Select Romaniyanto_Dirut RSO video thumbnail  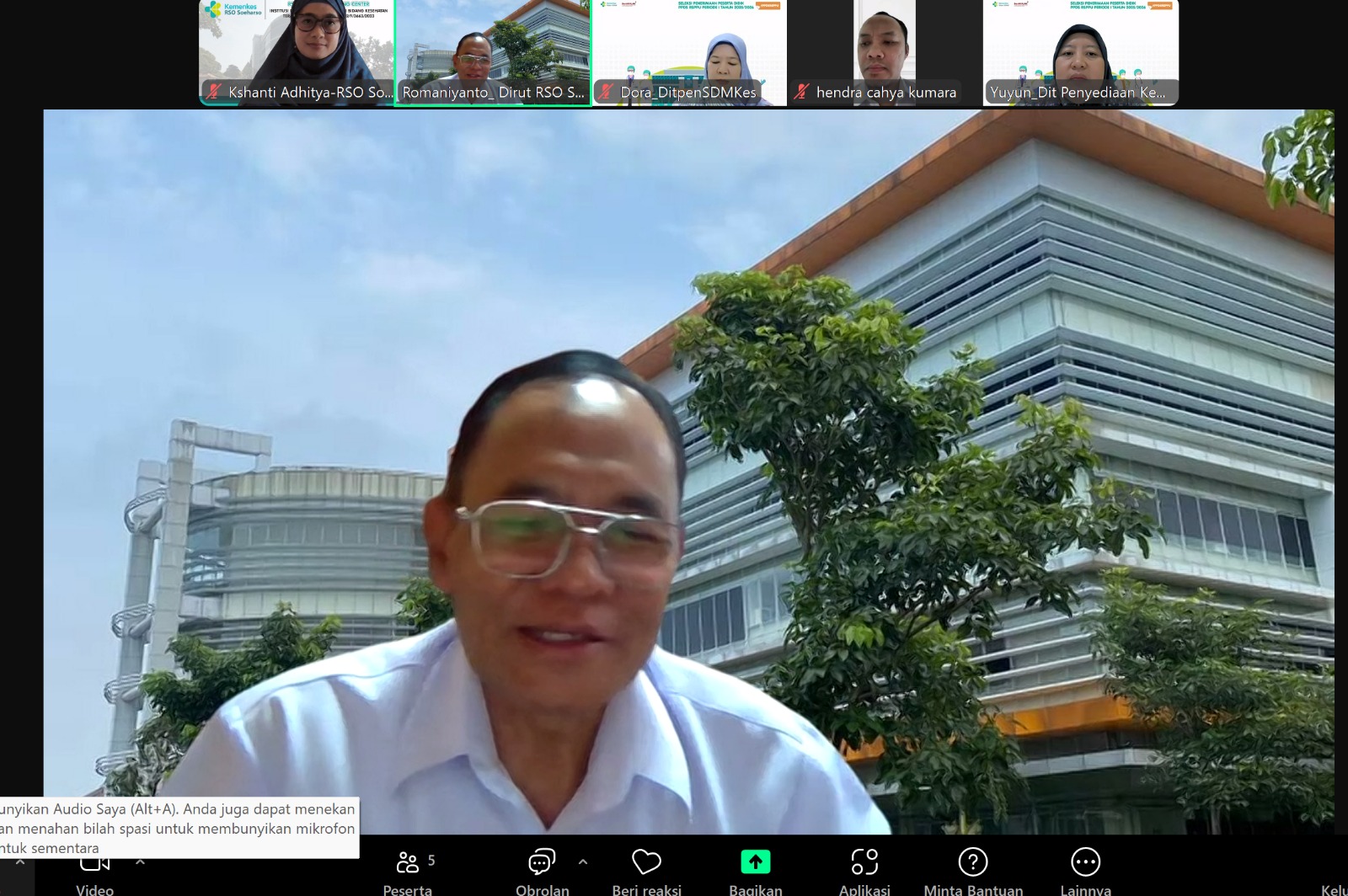(493, 52)
